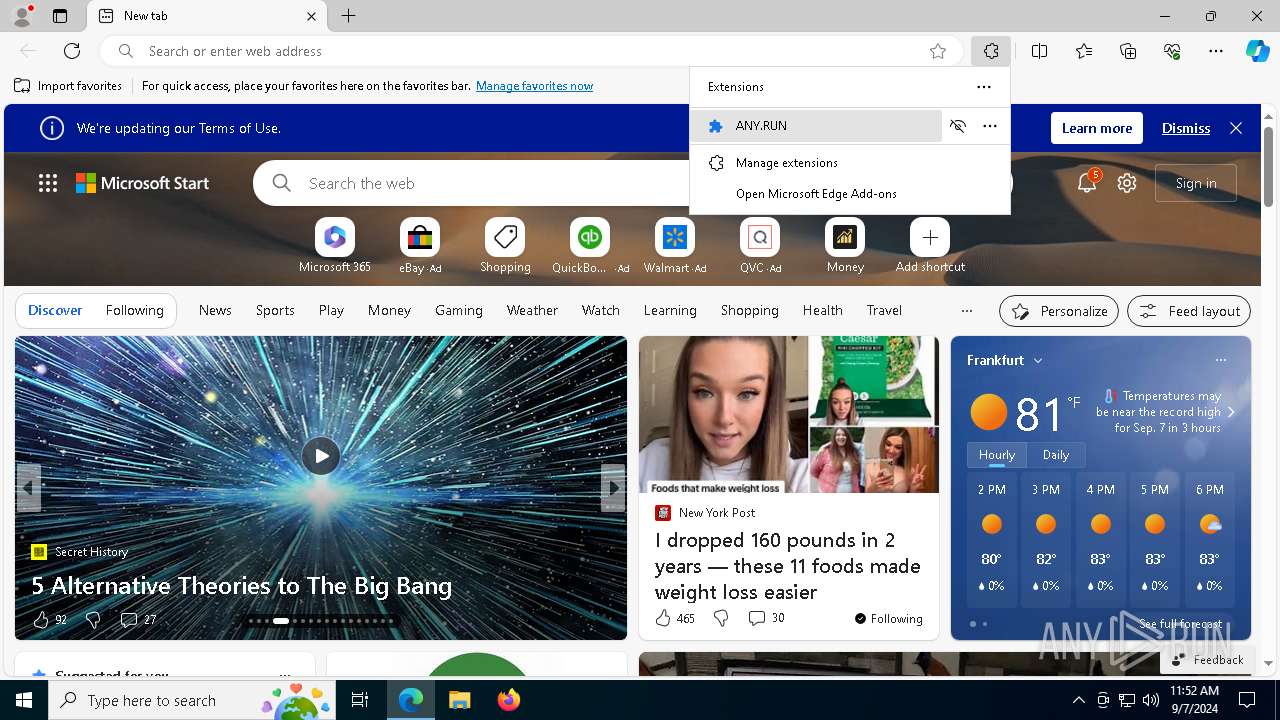
Task: Open the News category tab
Action: (215, 311)
